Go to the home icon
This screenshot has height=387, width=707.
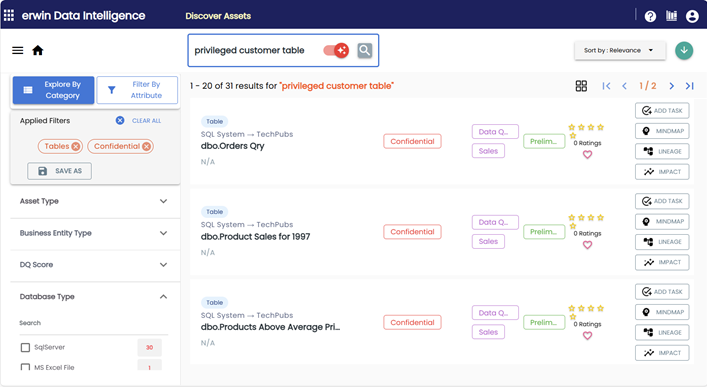(38, 50)
